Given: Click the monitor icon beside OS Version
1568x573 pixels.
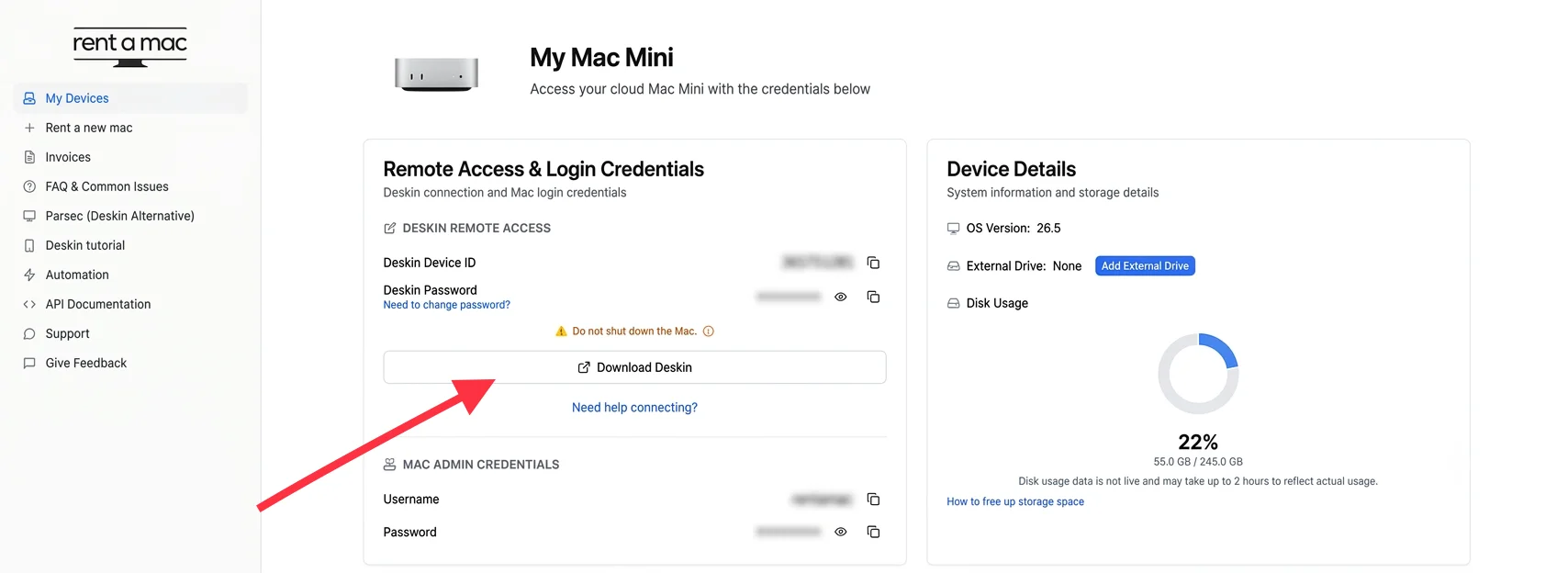Looking at the screenshot, I should click(x=954, y=228).
